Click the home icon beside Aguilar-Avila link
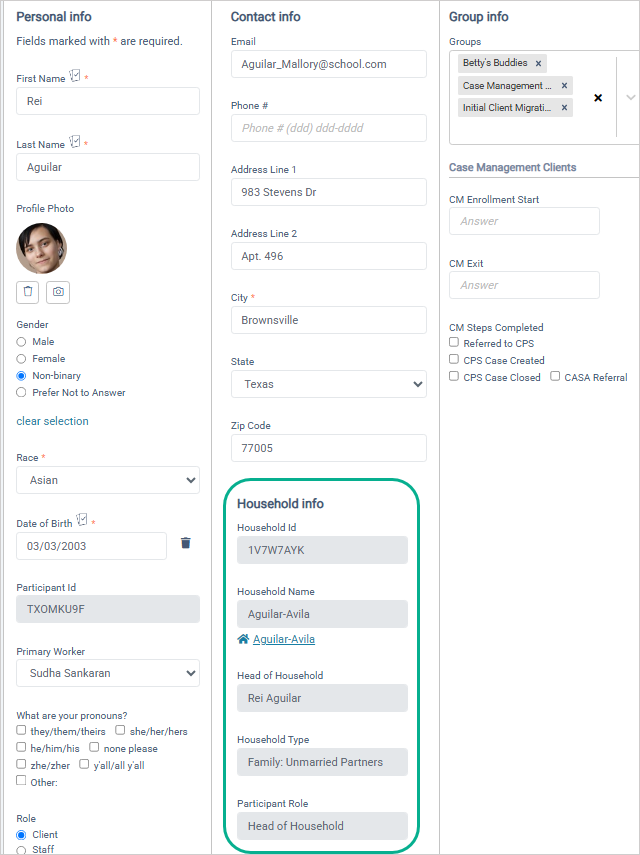 pos(243,639)
